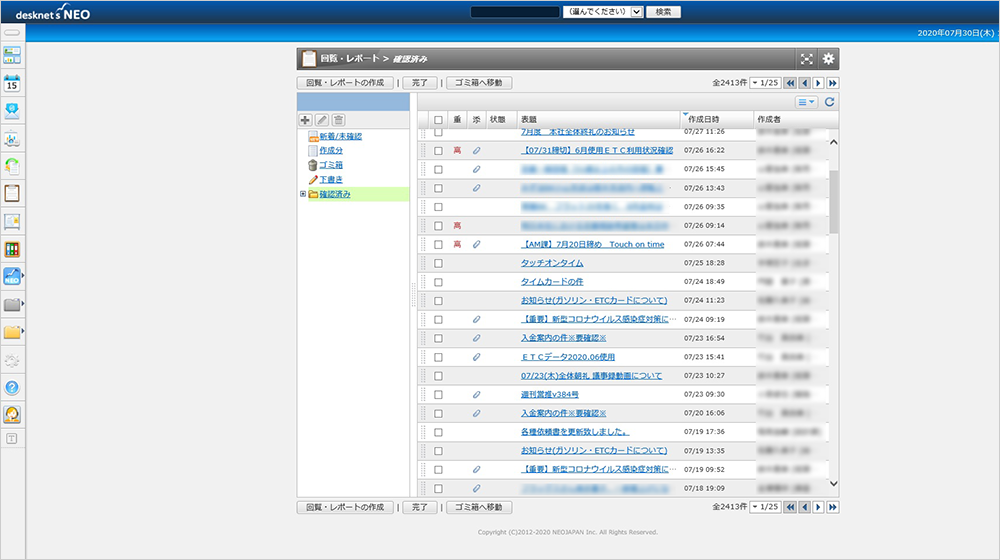Viewport: 1000px width, 560px height.
Task: Open the calendar icon in left sidebar
Action: pos(13,83)
